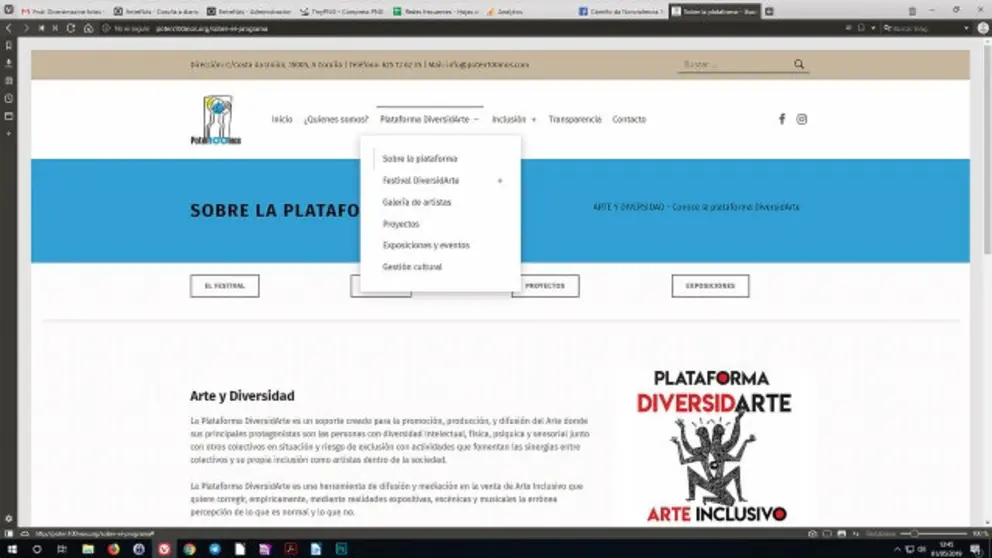
Task: Expand the search engine dropdown arrow
Action: 966,28
